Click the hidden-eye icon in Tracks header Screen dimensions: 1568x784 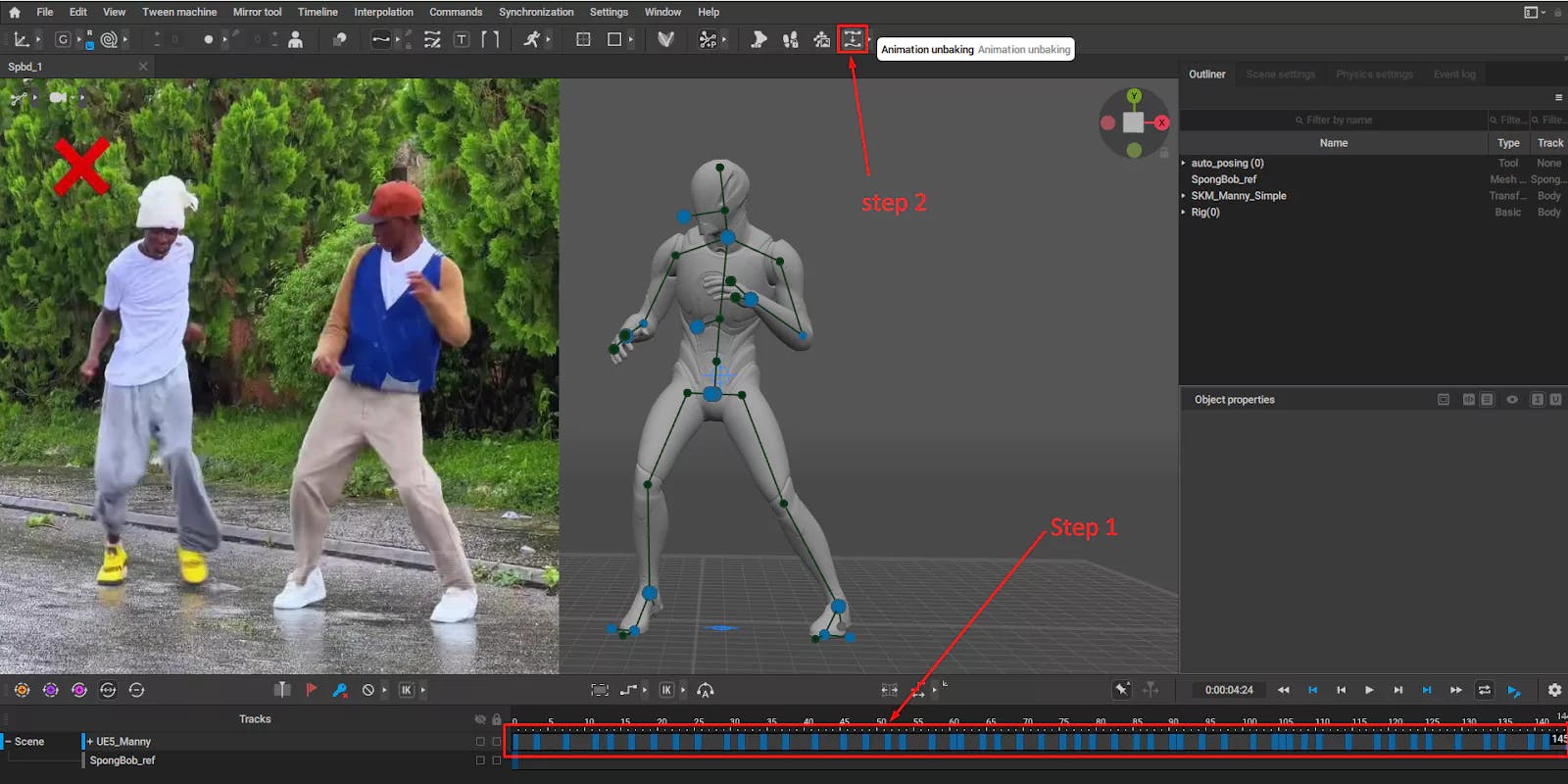click(480, 719)
